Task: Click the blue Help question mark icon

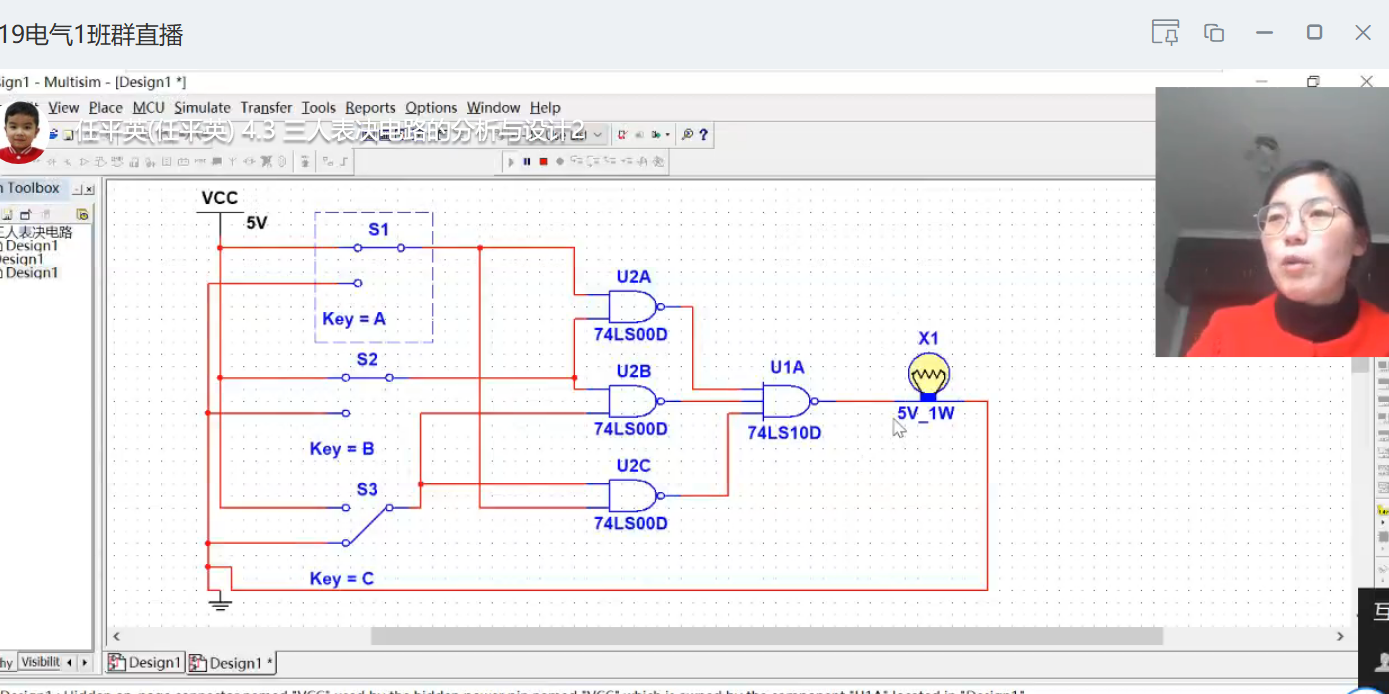Action: point(704,135)
